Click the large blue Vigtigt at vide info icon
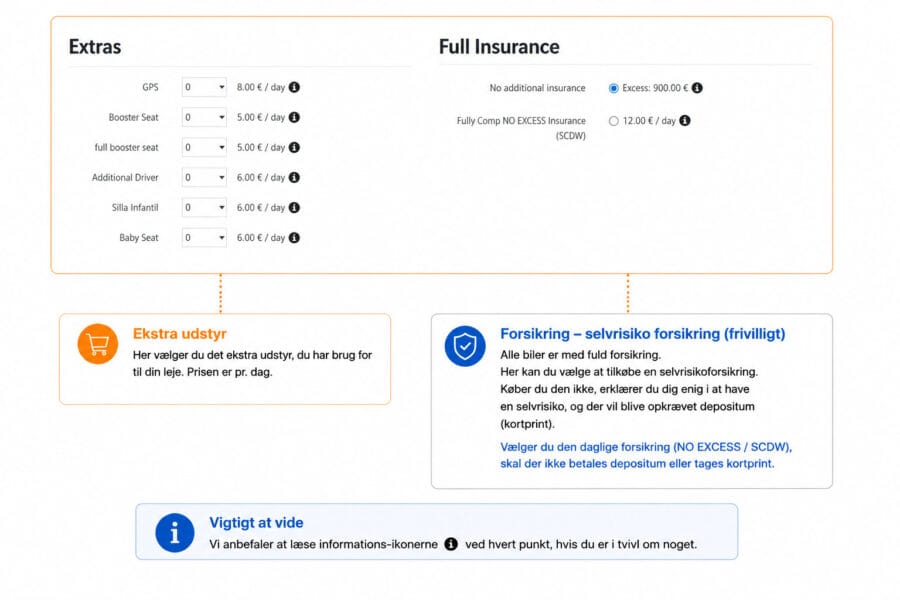The width and height of the screenshot is (900, 600). (x=174, y=533)
